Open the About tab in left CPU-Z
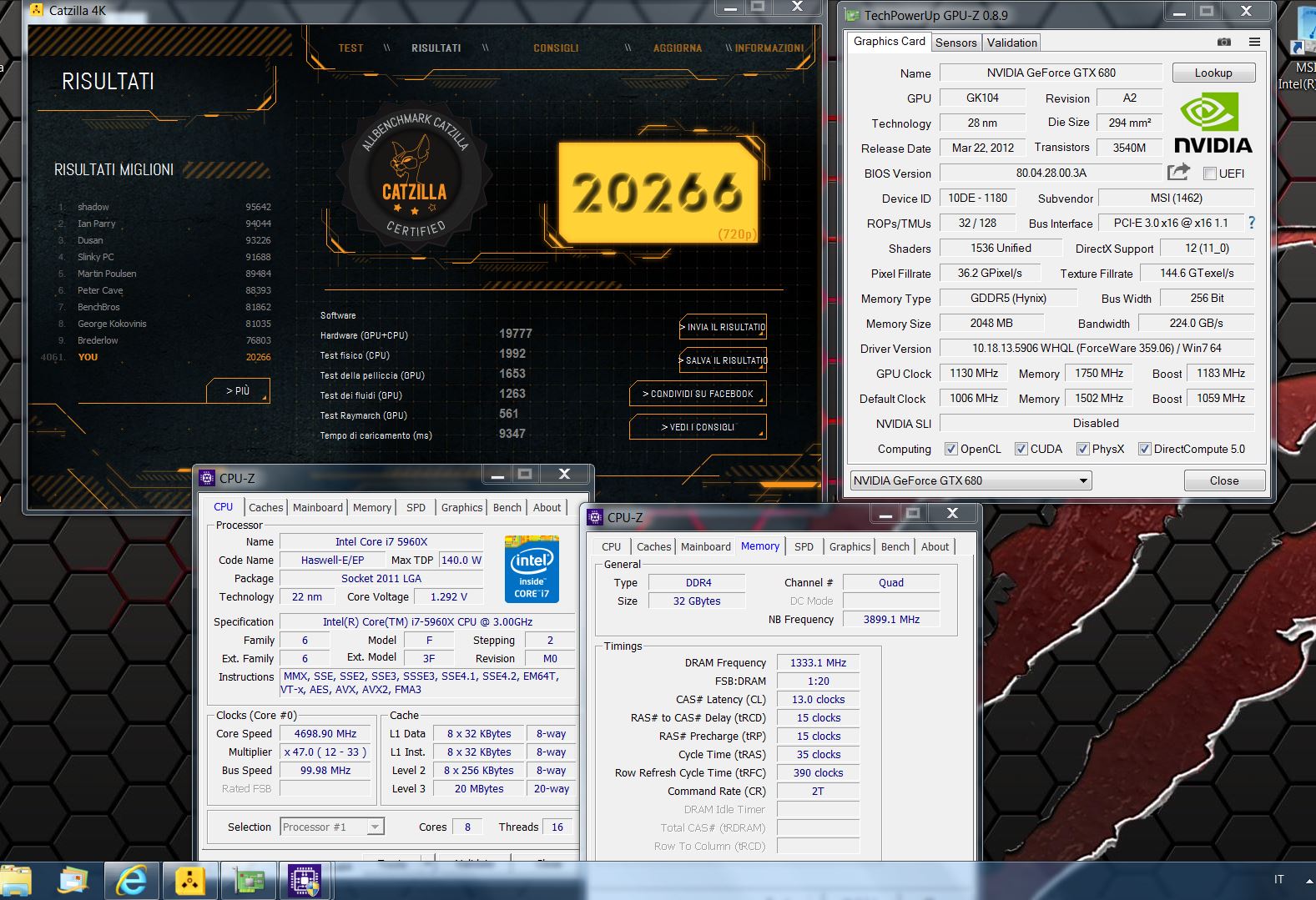The width and height of the screenshot is (1316, 900). pos(547,507)
